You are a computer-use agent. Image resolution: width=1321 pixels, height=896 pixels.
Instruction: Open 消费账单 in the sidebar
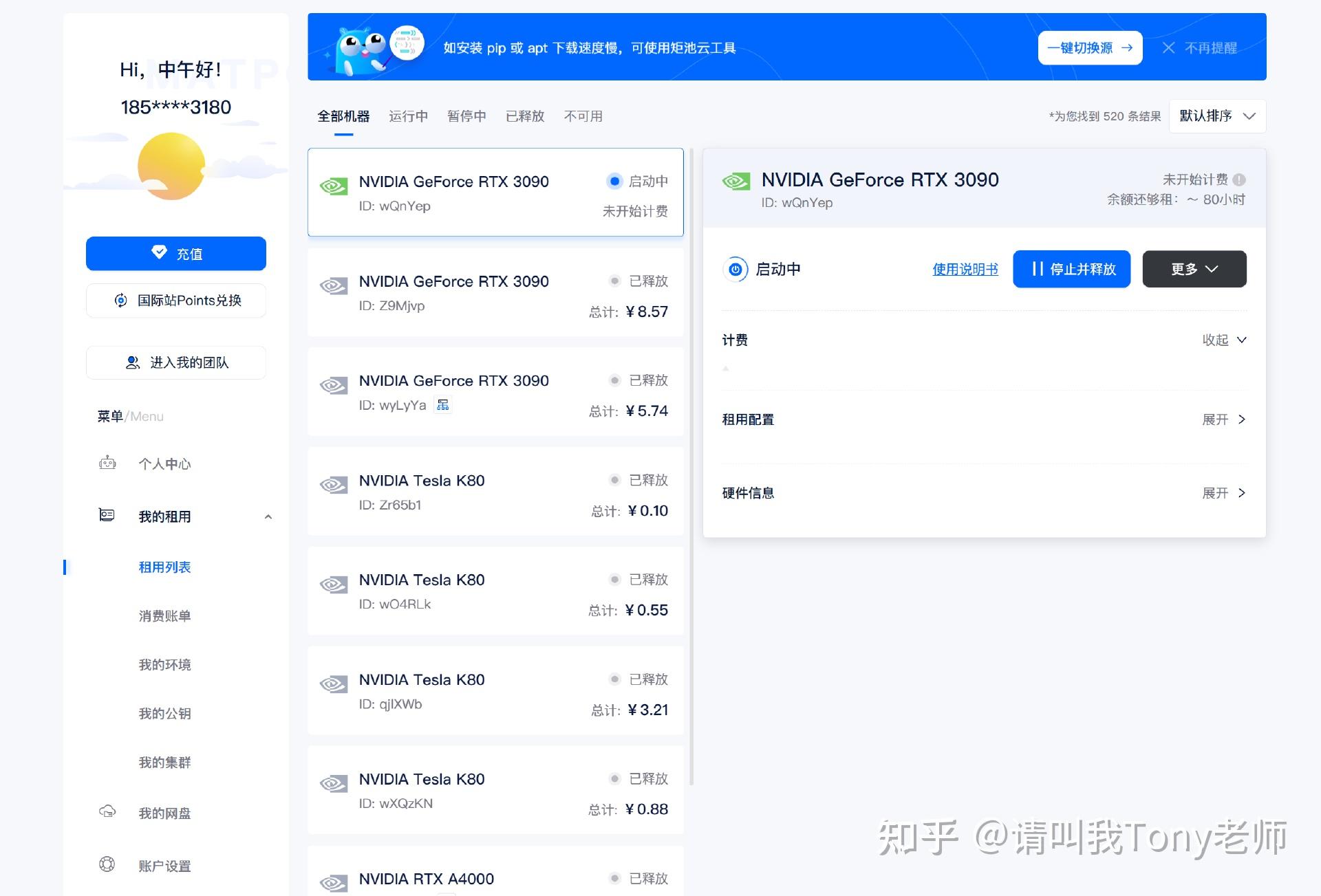point(164,616)
